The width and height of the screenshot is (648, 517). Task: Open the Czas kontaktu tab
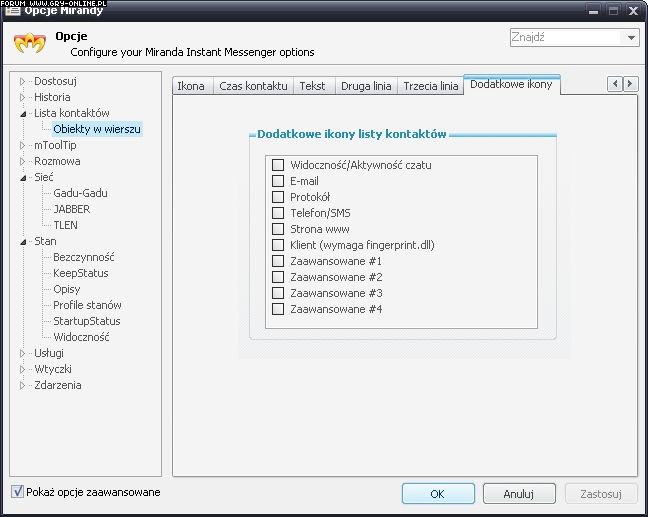pos(253,86)
